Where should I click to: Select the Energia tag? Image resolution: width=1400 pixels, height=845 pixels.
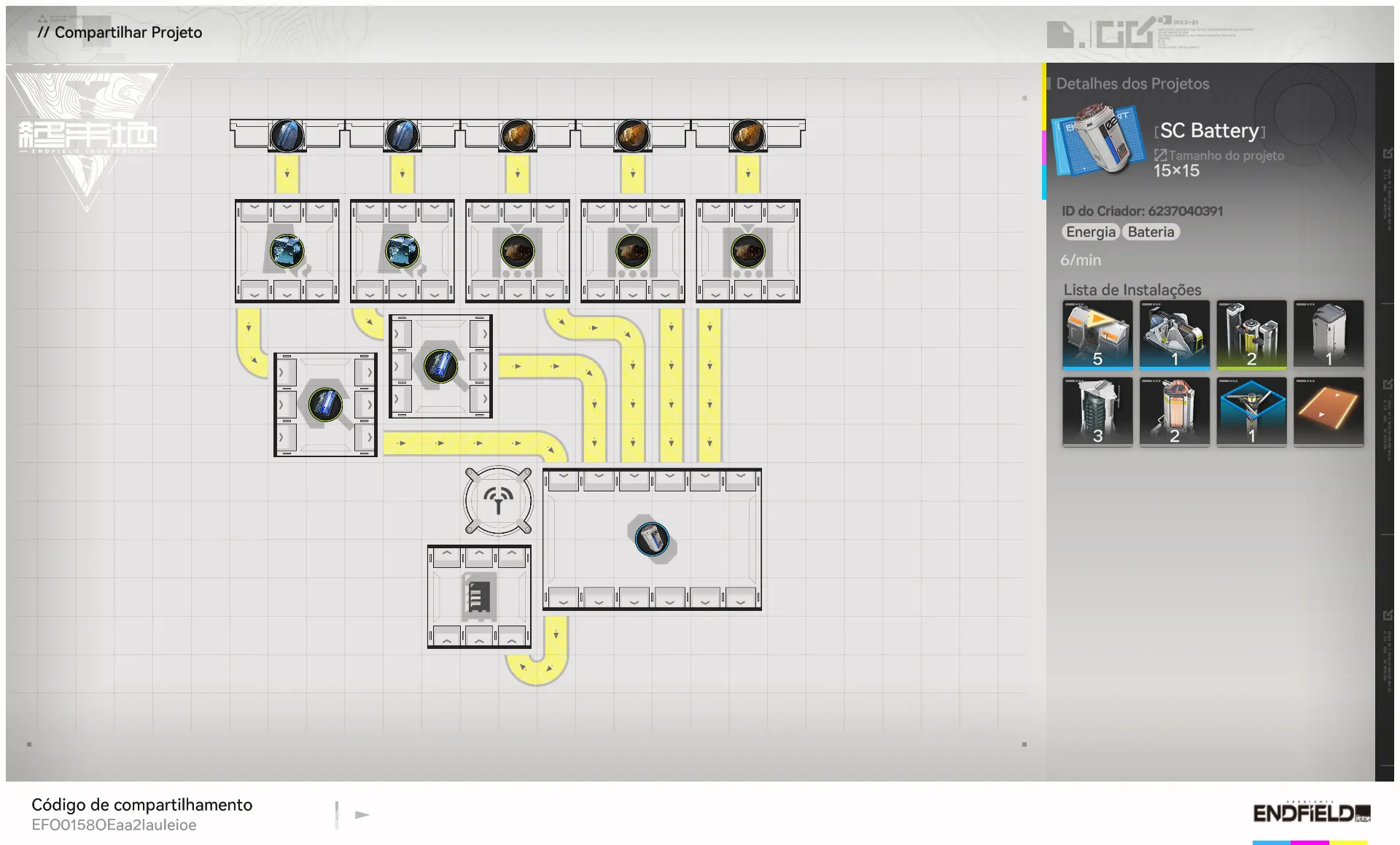[x=1090, y=232]
